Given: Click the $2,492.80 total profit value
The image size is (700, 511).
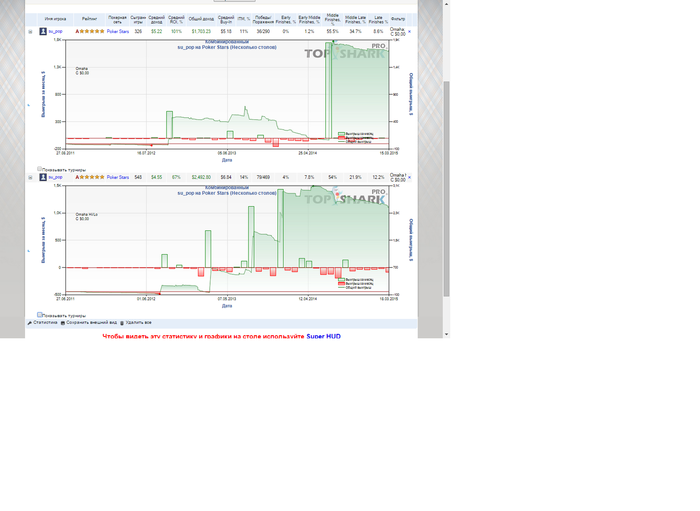Looking at the screenshot, I should click(x=201, y=177).
